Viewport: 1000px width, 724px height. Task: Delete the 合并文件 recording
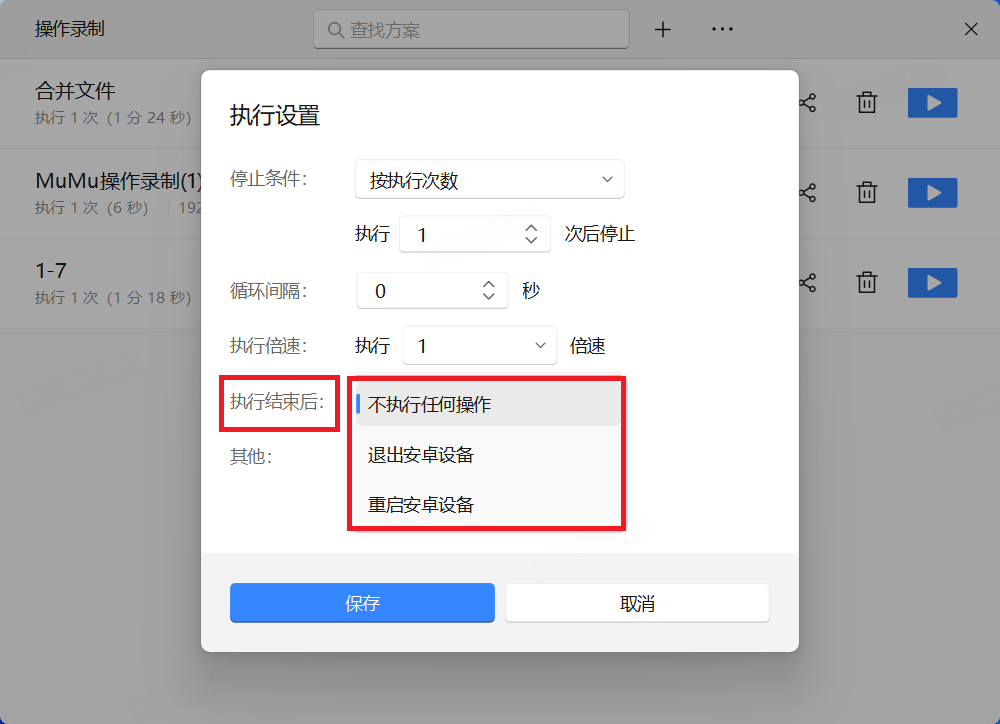867,103
